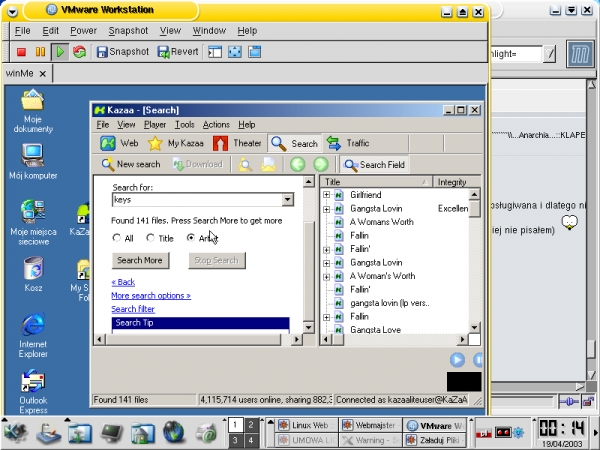Sort results by Integrity column header
Viewport: 600px width, 450px height.
click(456, 182)
